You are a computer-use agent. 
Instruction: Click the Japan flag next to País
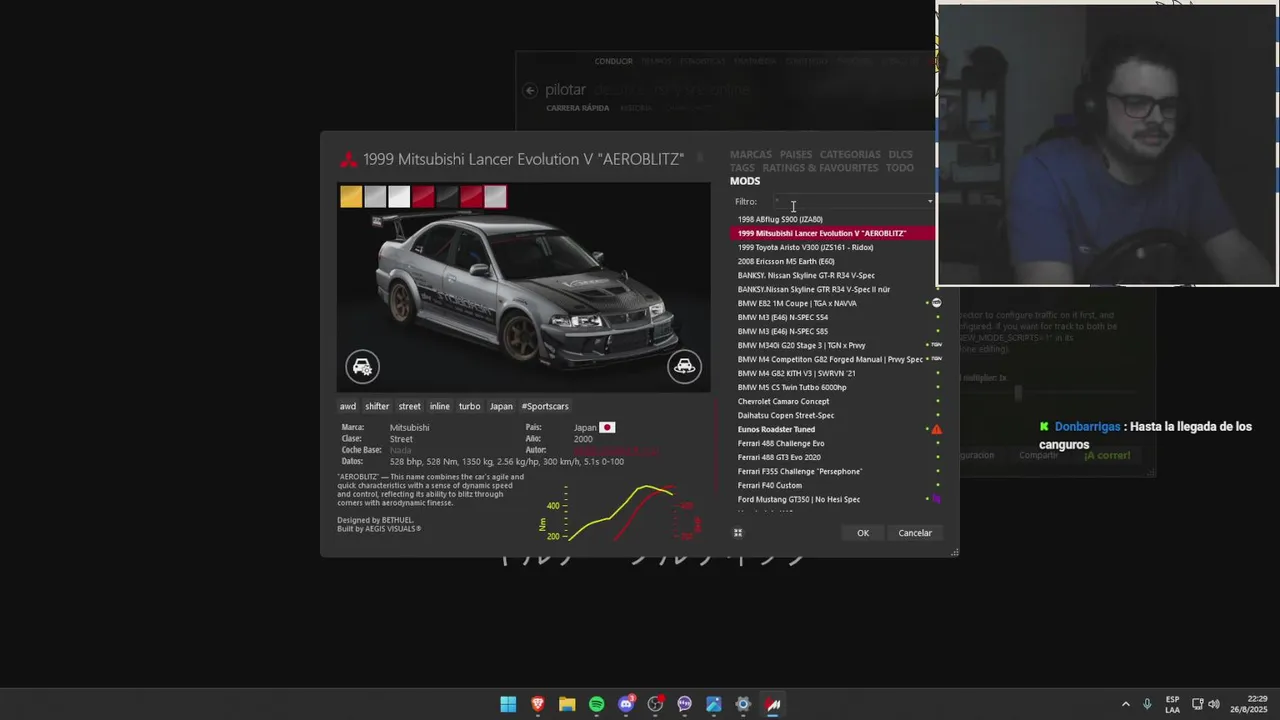pyautogui.click(x=607, y=428)
